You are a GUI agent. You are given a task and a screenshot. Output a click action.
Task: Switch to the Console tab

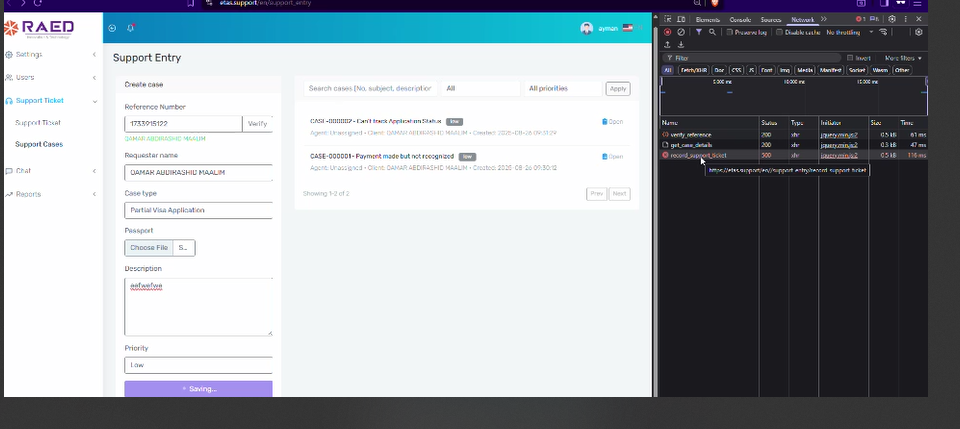tap(740, 19)
